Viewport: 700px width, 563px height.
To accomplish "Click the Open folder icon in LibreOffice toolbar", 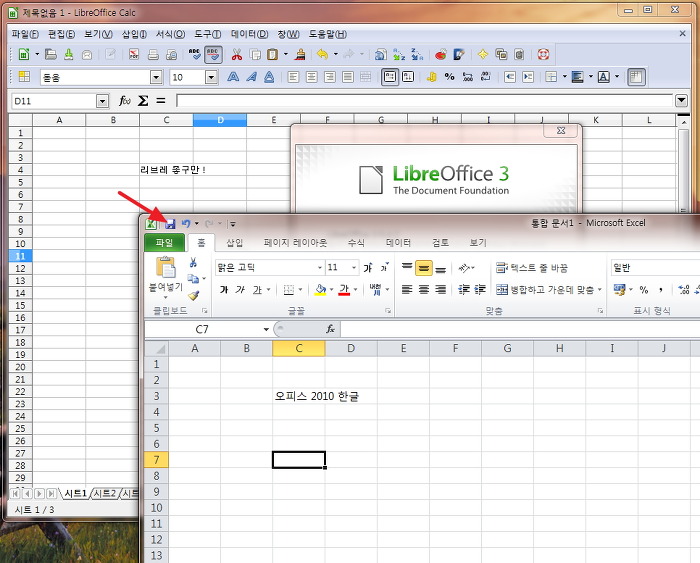I will 51,54.
